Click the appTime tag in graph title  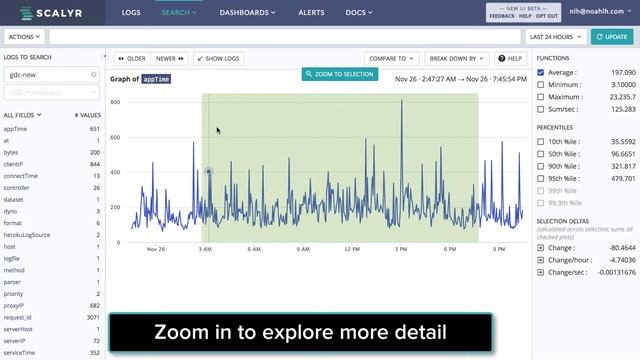[156, 79]
